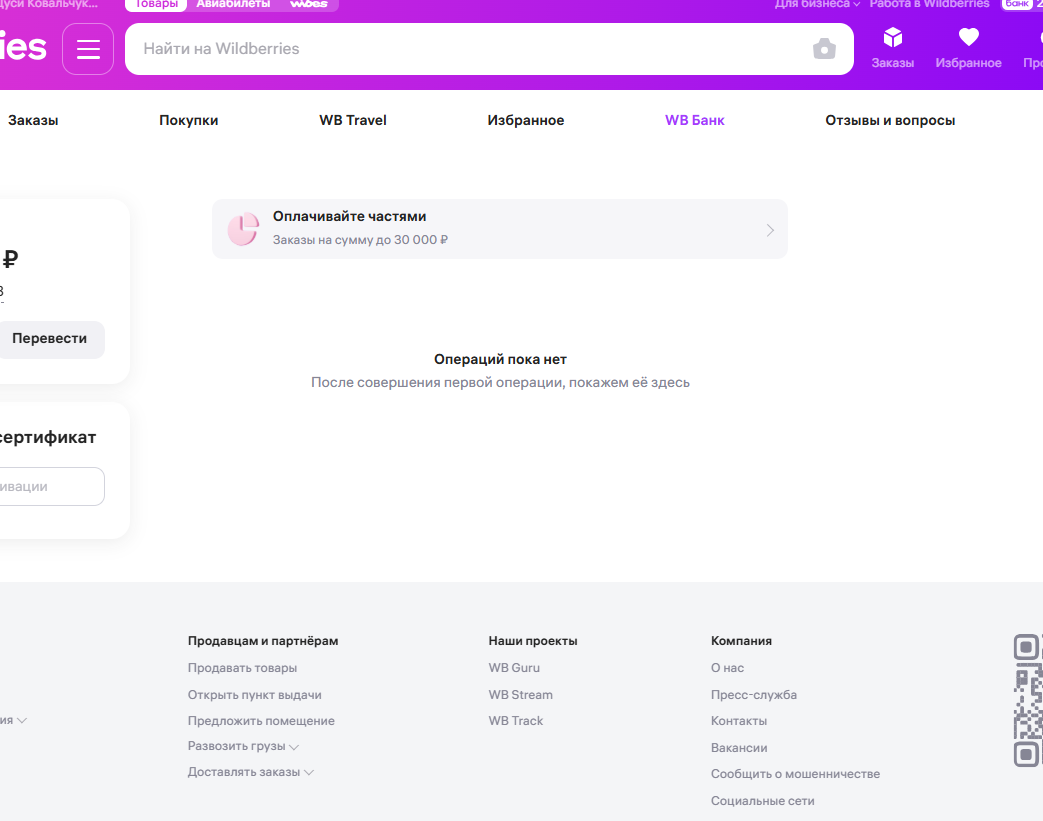The width and height of the screenshot is (1043, 821).
Task: Click the QR code in footer
Action: 1028,701
